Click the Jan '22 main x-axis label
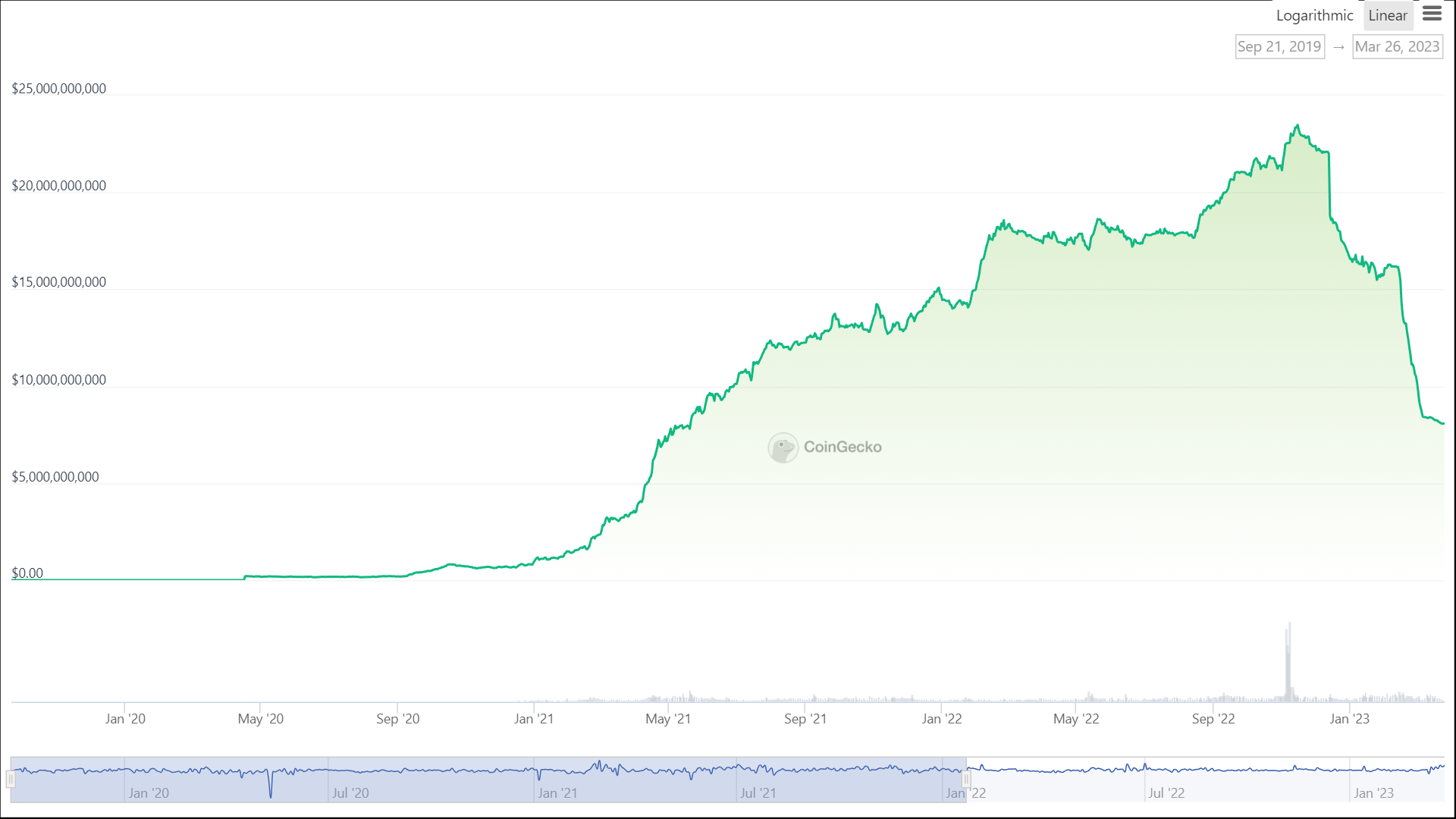The image size is (1456, 819). point(942,719)
